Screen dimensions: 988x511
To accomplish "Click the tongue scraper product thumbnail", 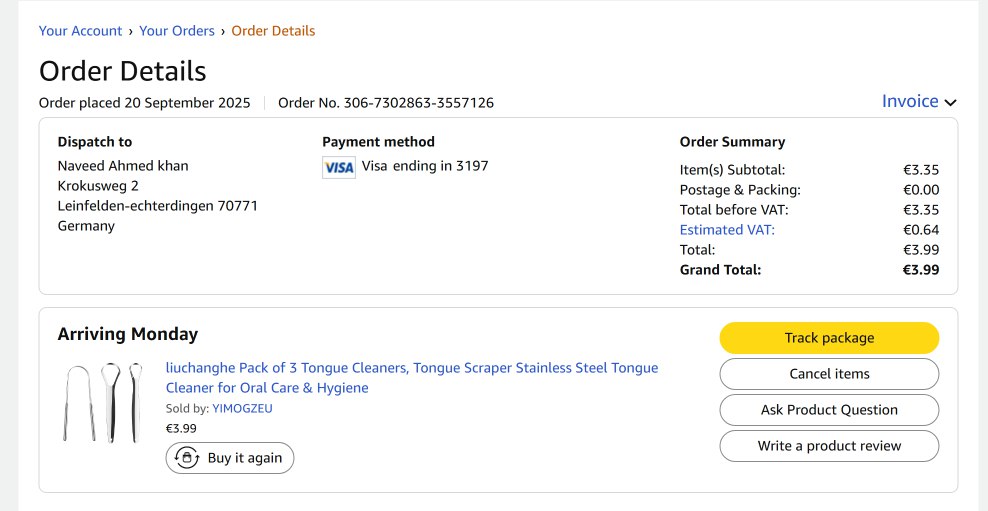I will tap(102, 402).
